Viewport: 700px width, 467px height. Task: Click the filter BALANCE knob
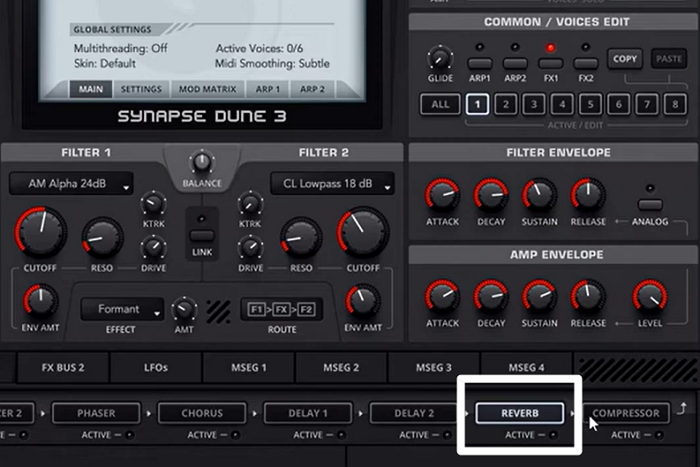202,163
